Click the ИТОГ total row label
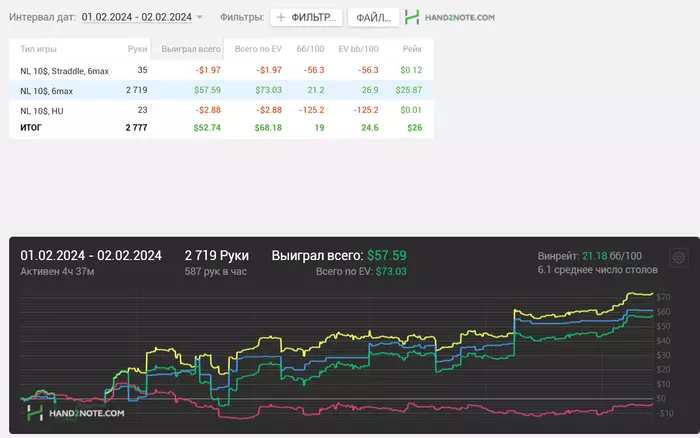Screen dimensions: 700x438 click(x=31, y=128)
